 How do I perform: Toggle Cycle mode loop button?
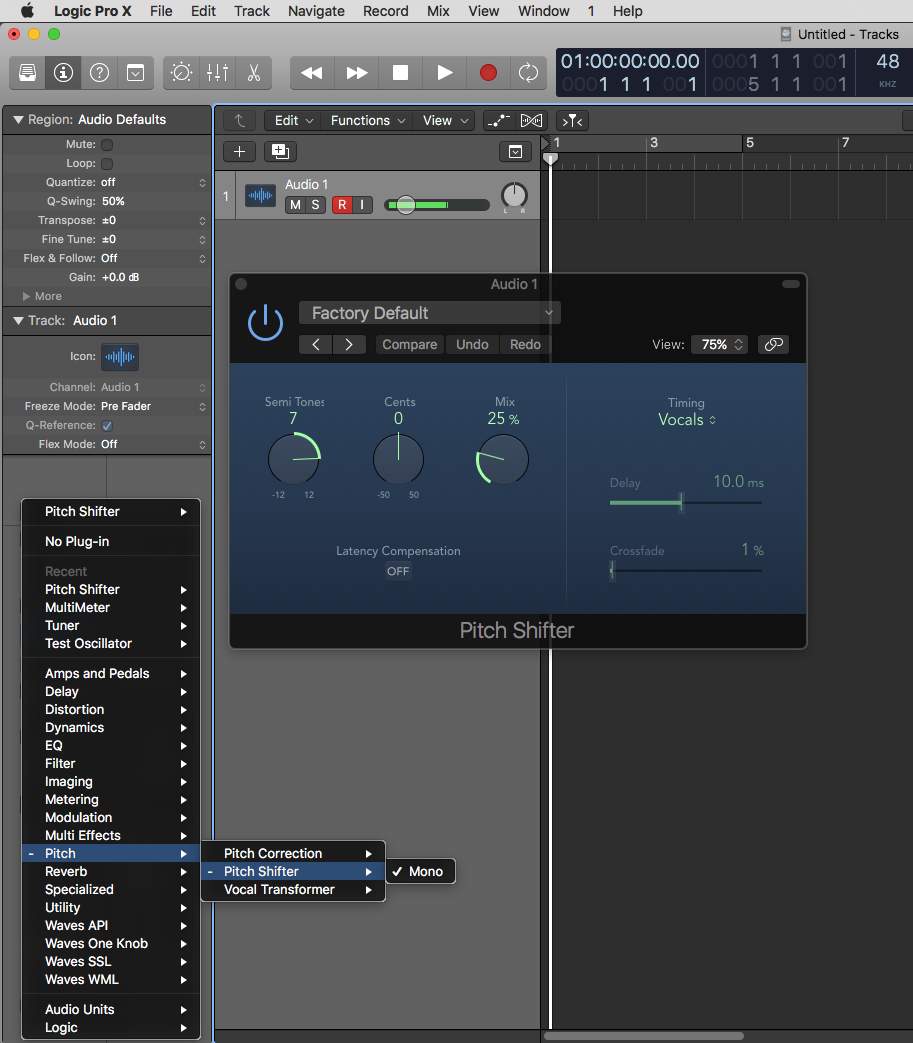pyautogui.click(x=528, y=73)
